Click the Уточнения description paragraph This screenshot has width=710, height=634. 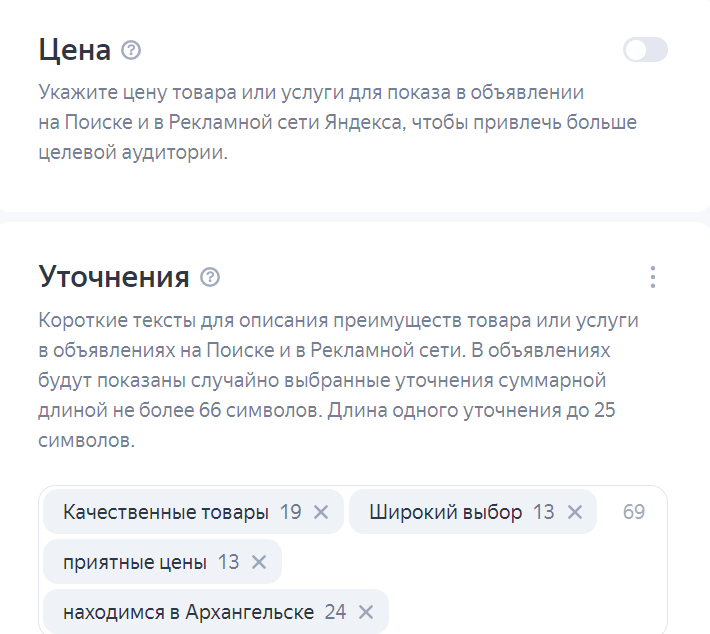click(338, 381)
